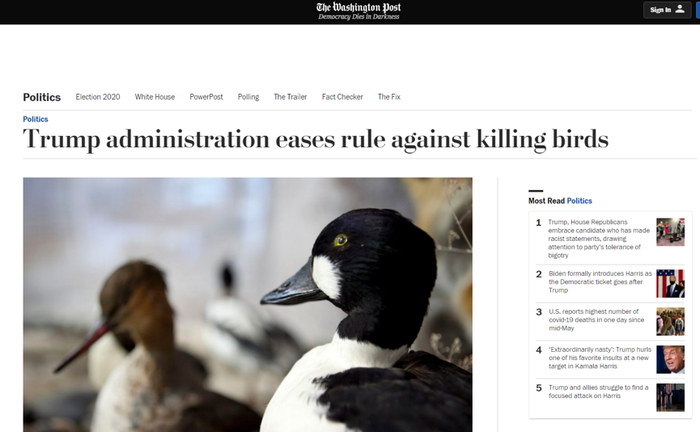This screenshot has height=432, width=700.
Task: Click the blue Politics breadcrumb link
Action: tap(35, 119)
